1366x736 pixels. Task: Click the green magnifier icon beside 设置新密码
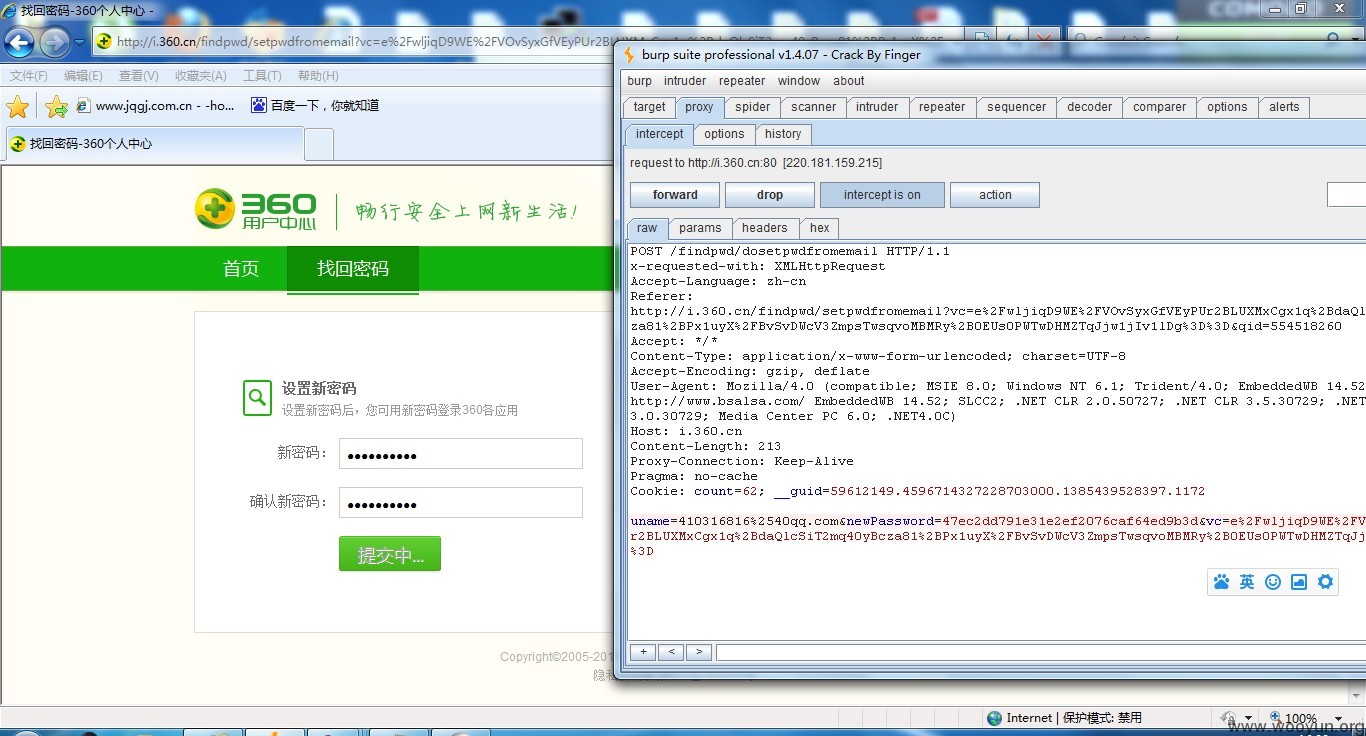coord(258,397)
